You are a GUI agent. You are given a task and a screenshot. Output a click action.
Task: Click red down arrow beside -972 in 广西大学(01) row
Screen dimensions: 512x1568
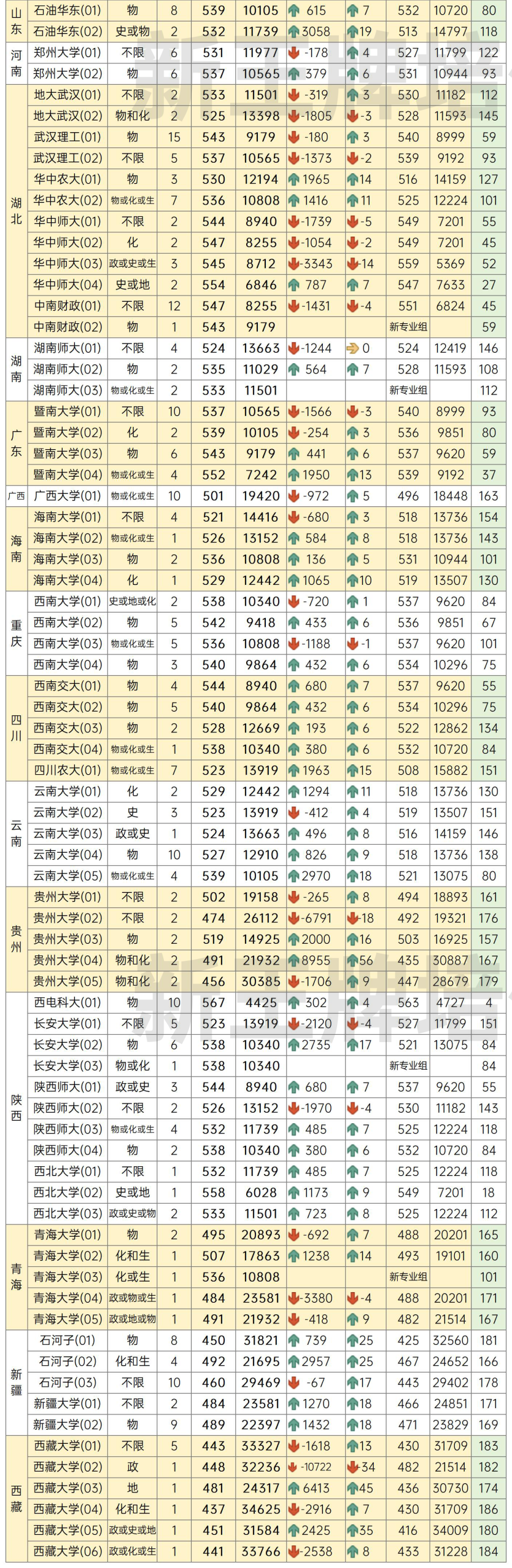click(293, 496)
